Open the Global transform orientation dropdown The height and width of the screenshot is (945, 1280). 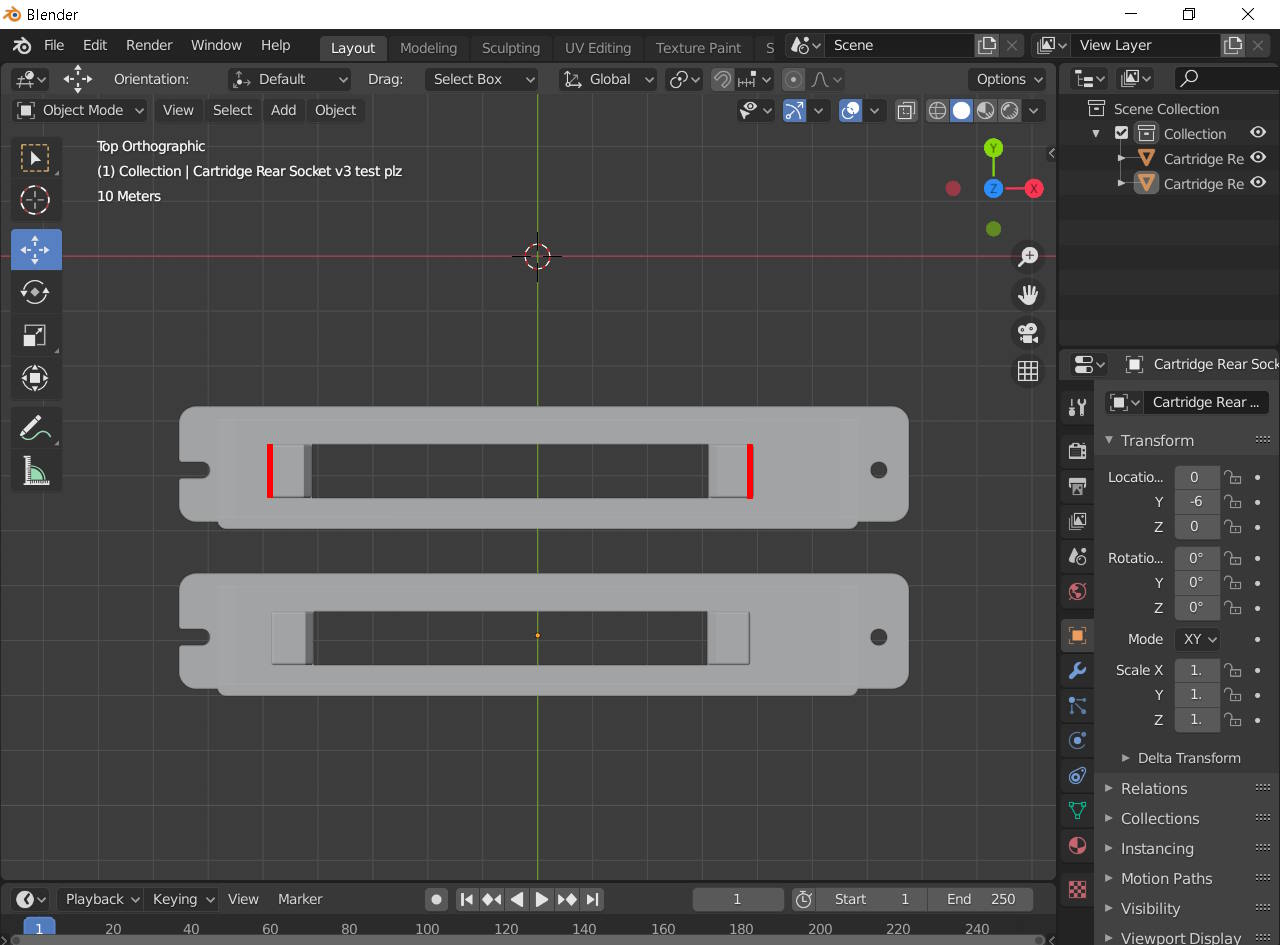(608, 79)
